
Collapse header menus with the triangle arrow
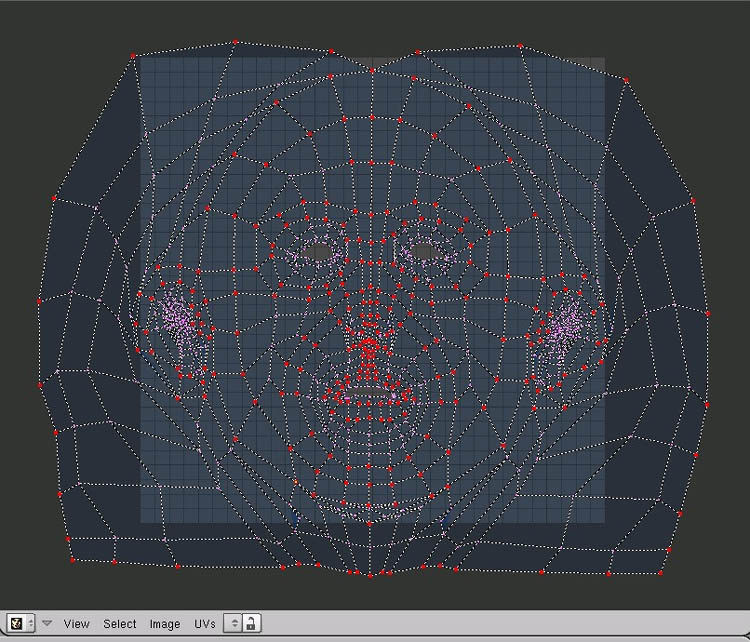pos(47,624)
